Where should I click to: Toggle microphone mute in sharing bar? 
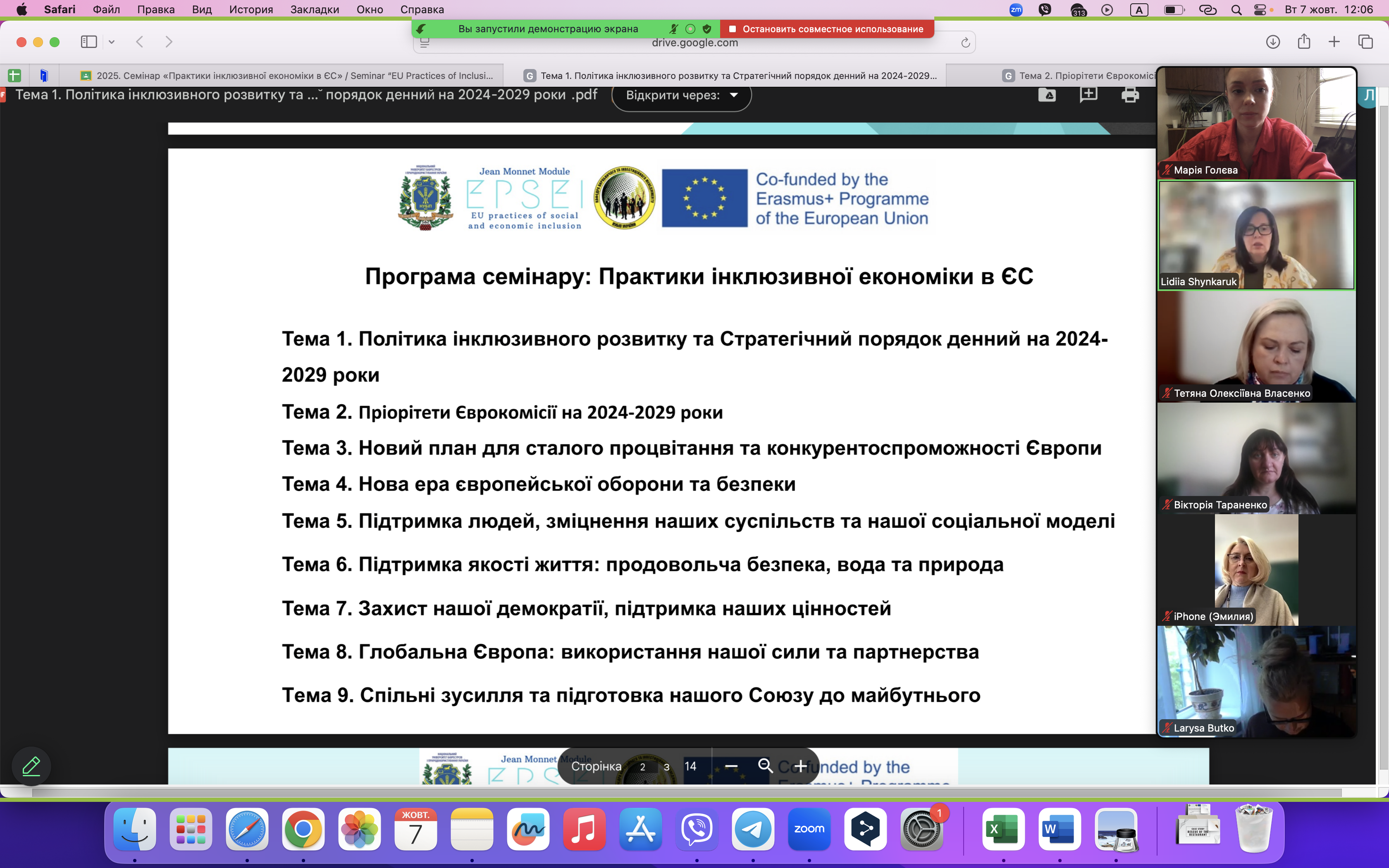coord(674,29)
